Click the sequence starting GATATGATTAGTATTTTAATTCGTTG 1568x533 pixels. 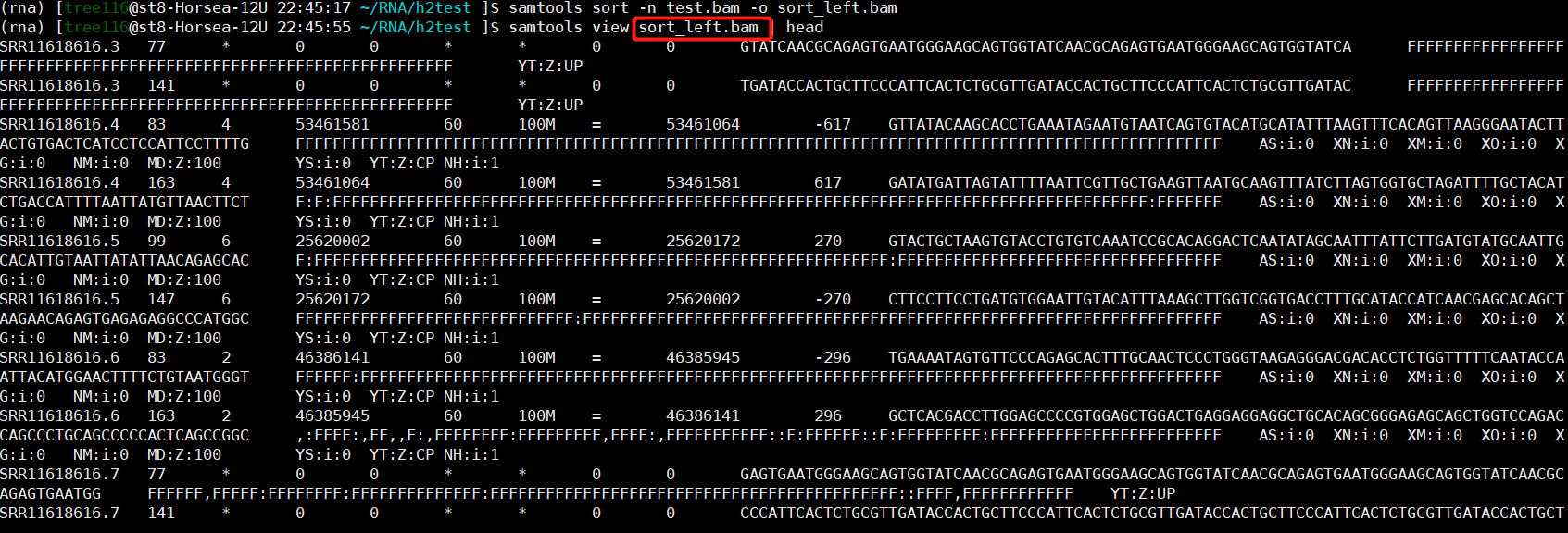1226,182
